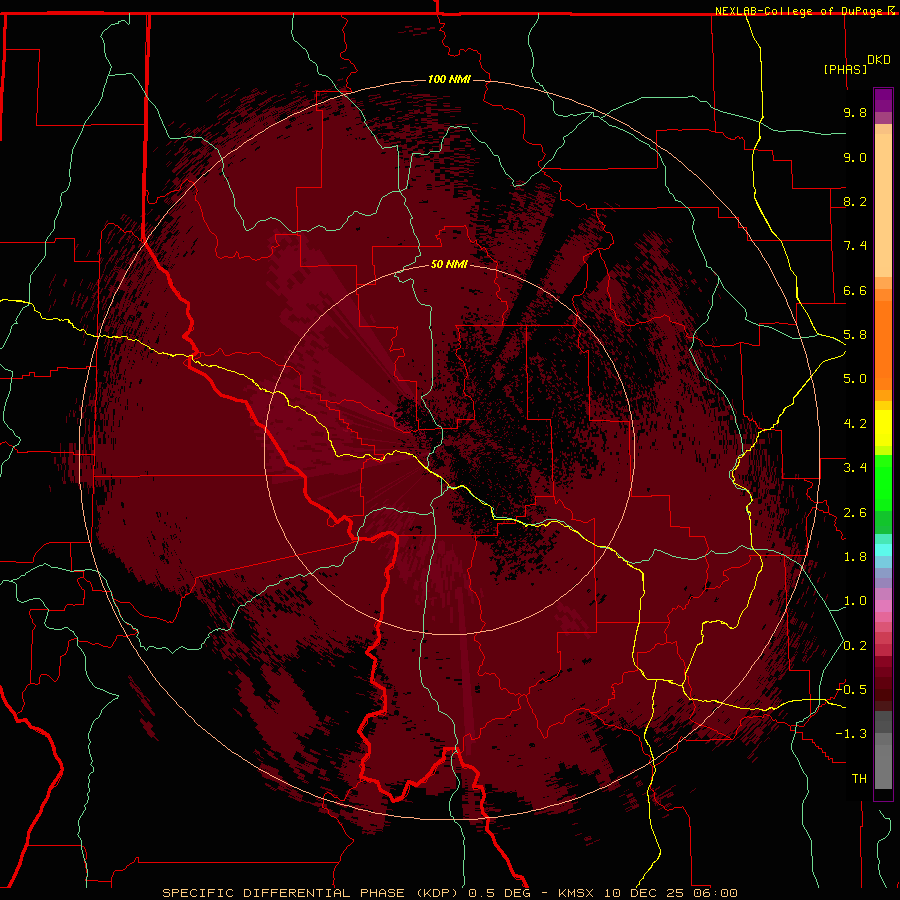
Task: Click the 9.8 scale value
Action: (x=855, y=112)
